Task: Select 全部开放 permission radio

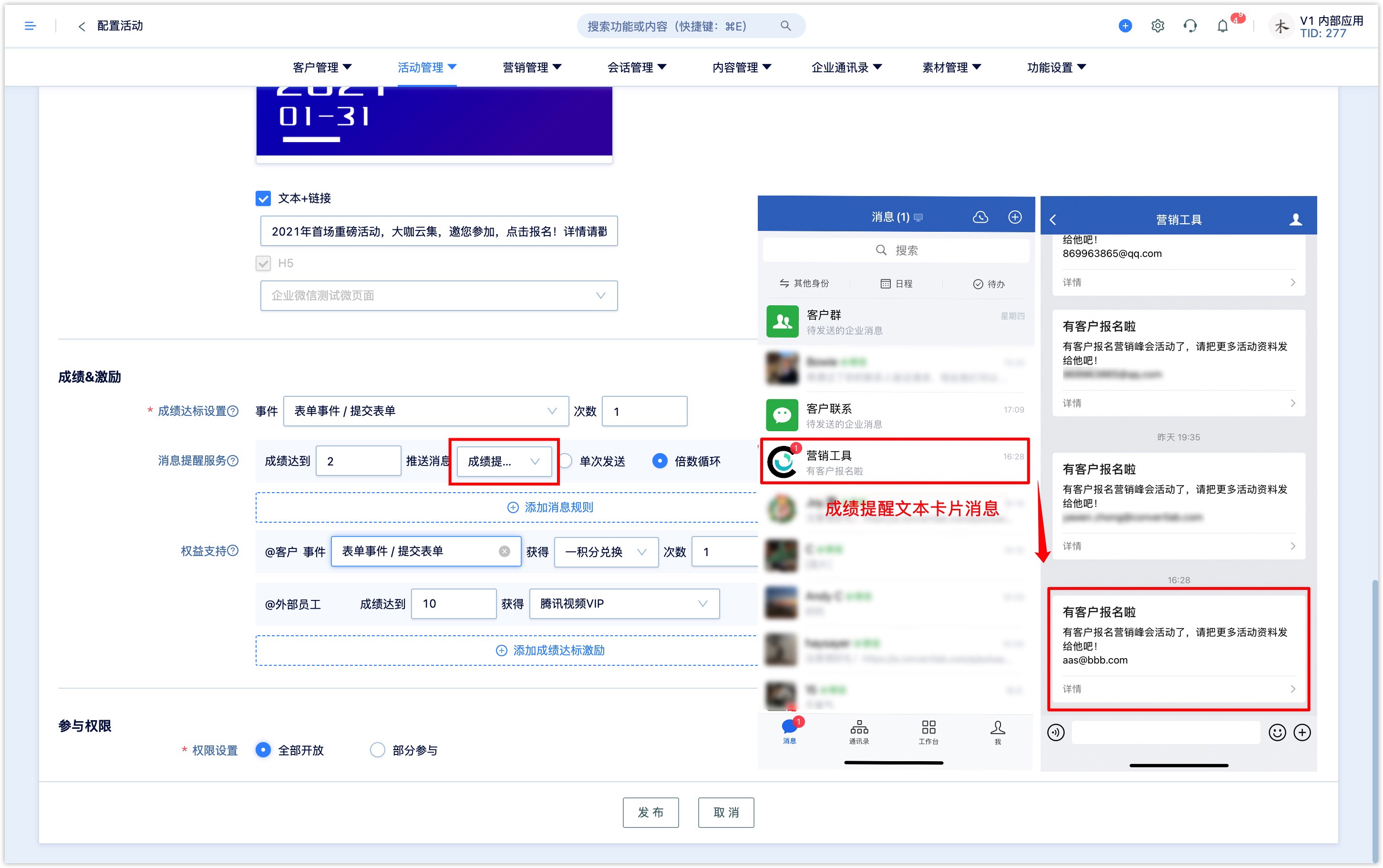Action: pyautogui.click(x=263, y=750)
